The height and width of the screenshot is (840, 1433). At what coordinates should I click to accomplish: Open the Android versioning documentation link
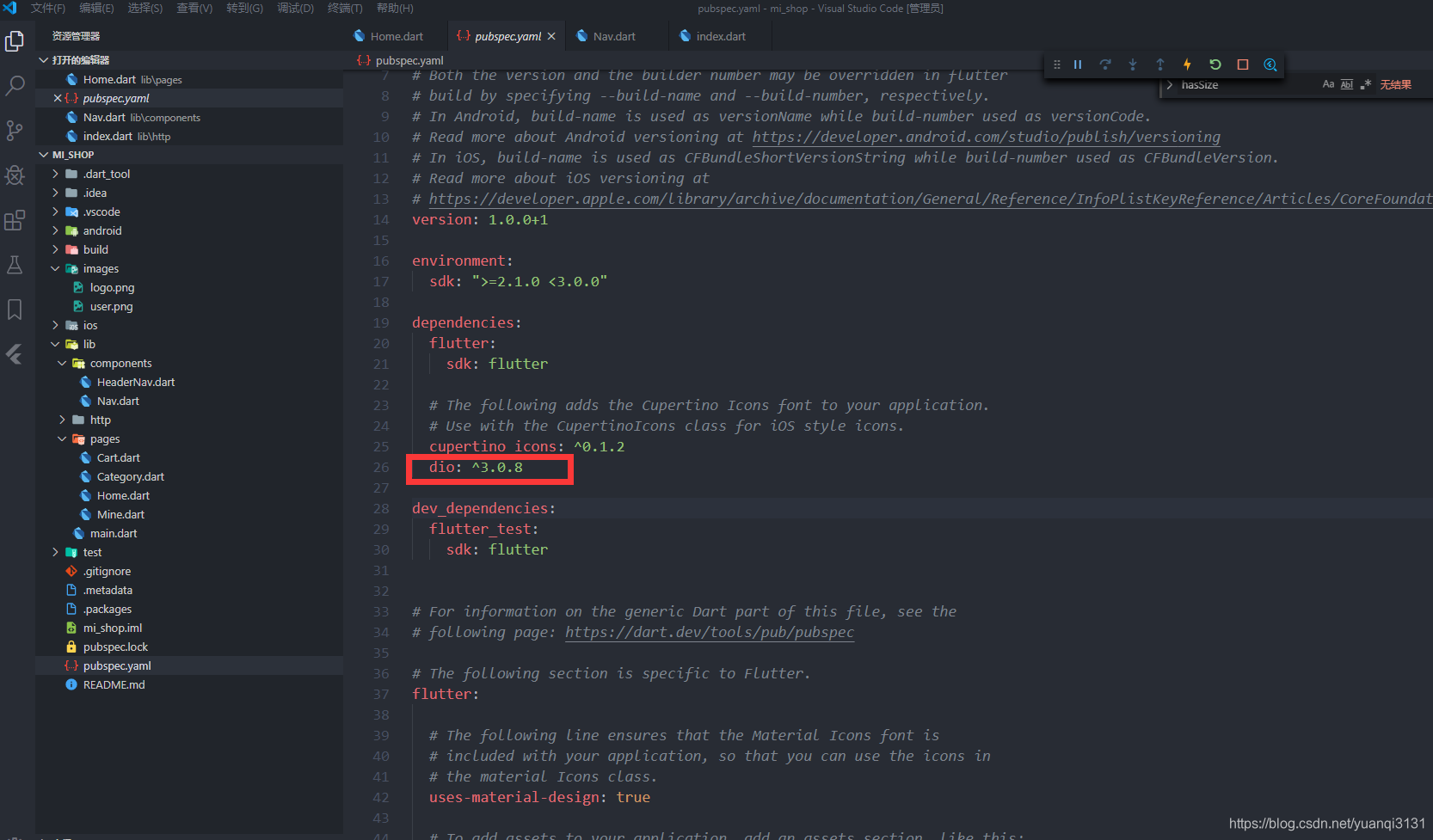986,137
